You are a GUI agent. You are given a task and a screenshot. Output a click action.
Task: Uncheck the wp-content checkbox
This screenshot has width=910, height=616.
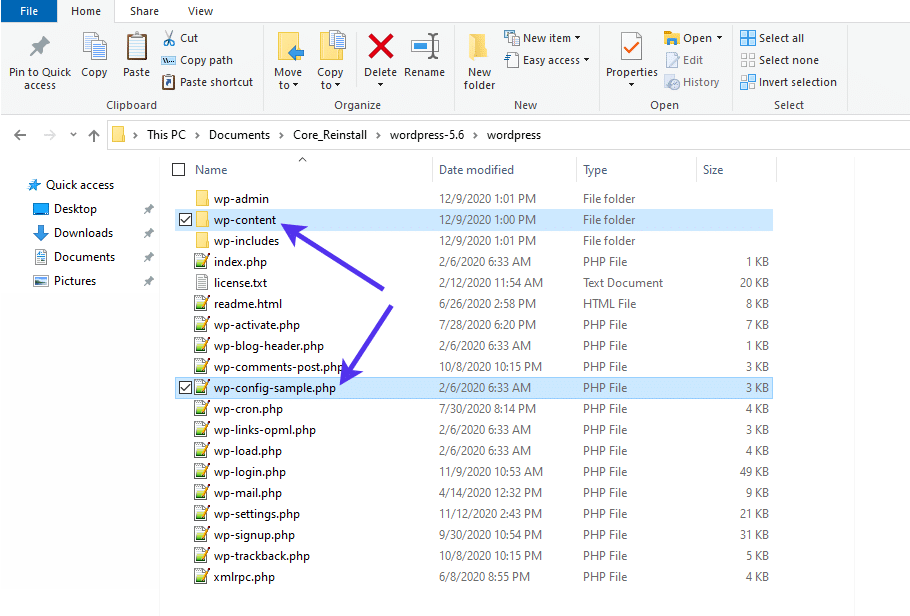(185, 219)
